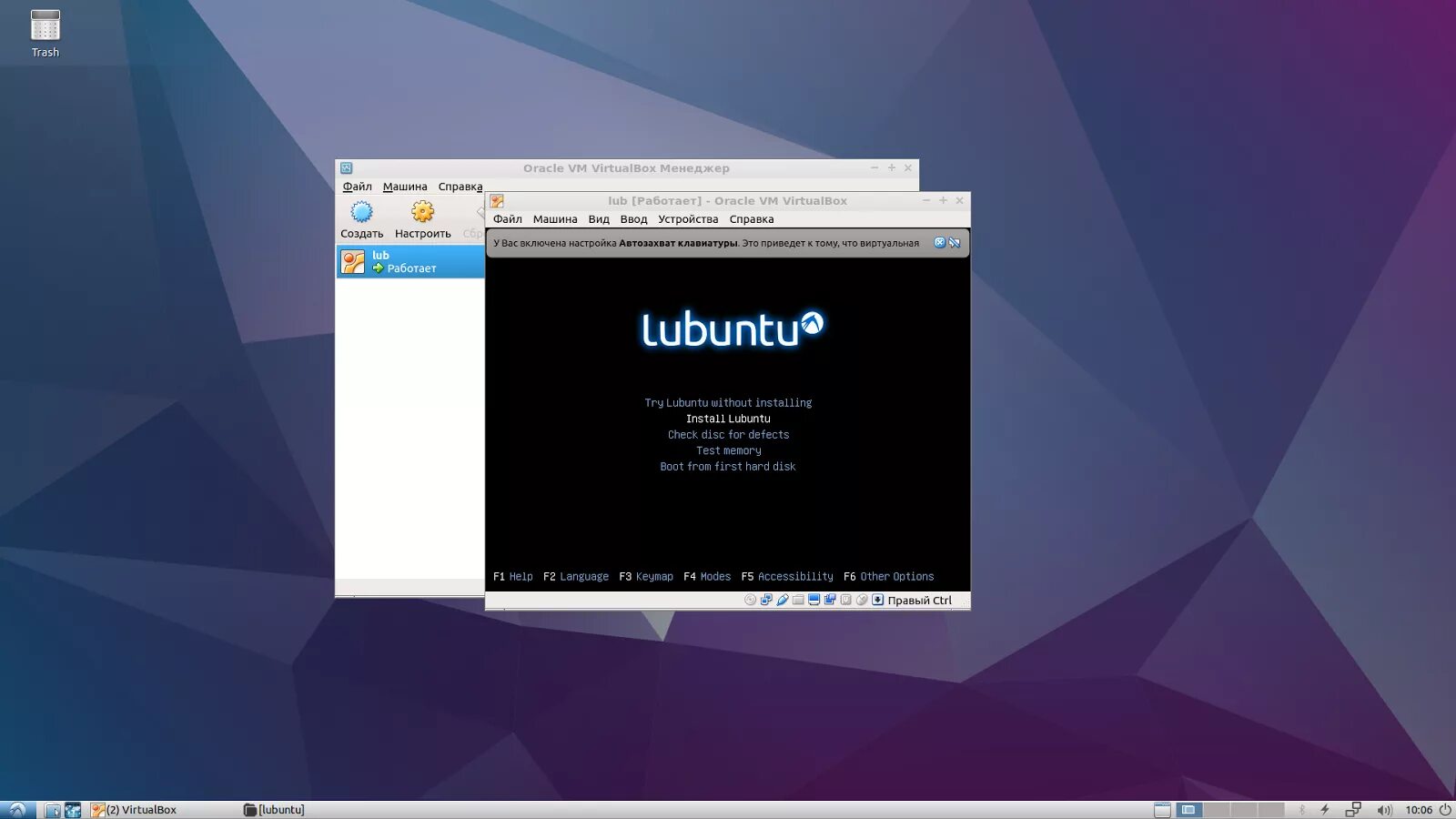Click the optical disk status icon
1456x819 pixels.
750,600
